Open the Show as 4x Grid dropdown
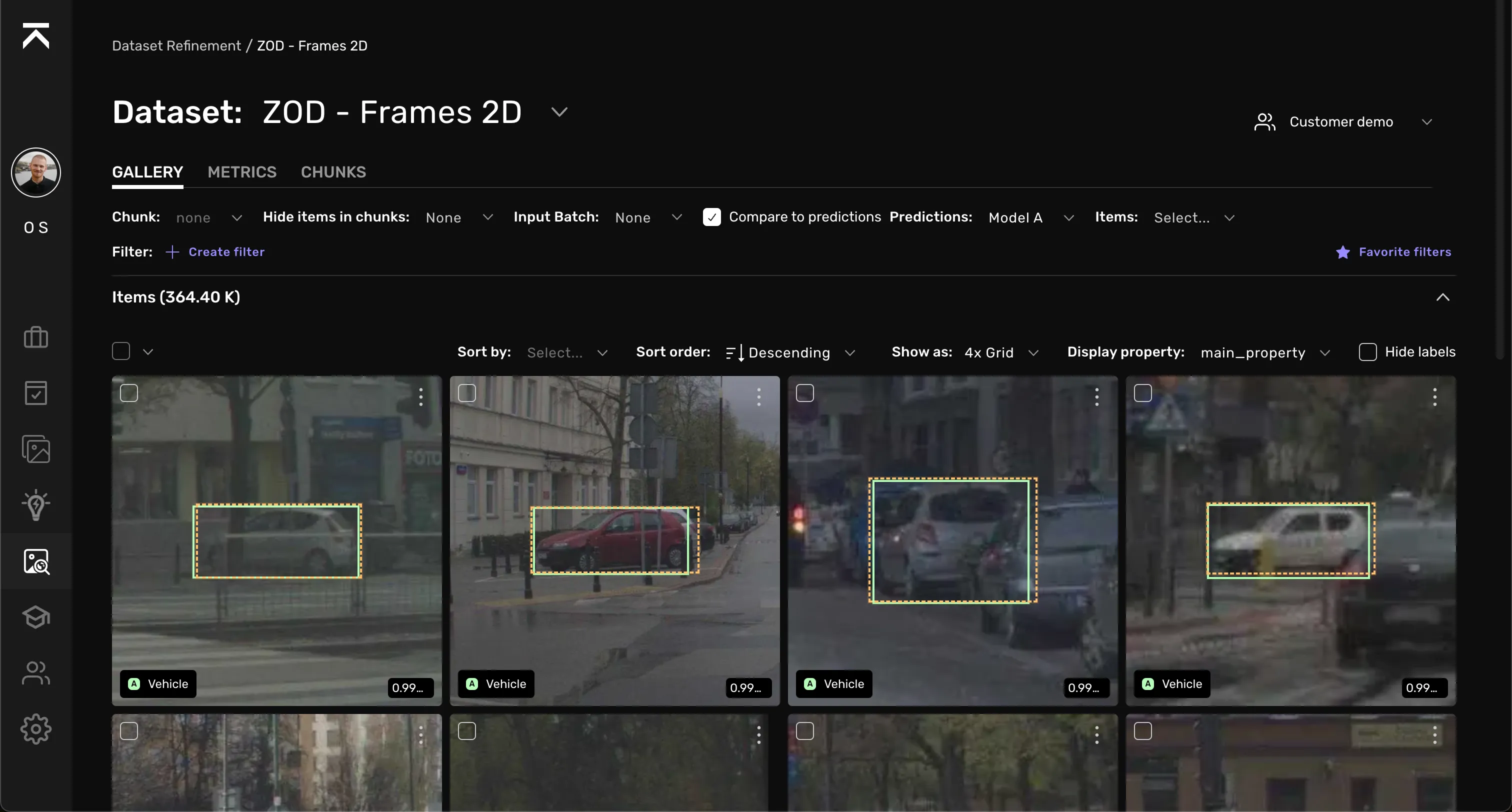Viewport: 1512px width, 812px height. [x=1001, y=352]
